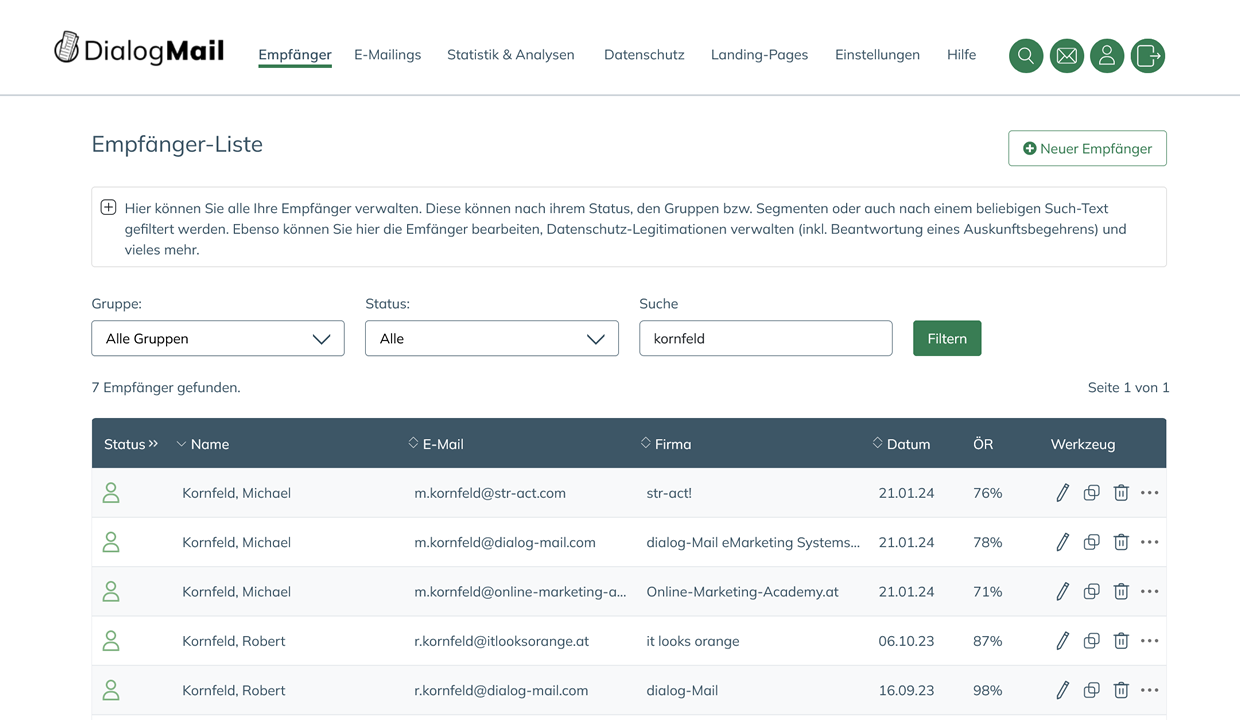1240x720 pixels.
Task: Delete the m.kornfeld@str-act.com recipient
Action: tap(1121, 493)
